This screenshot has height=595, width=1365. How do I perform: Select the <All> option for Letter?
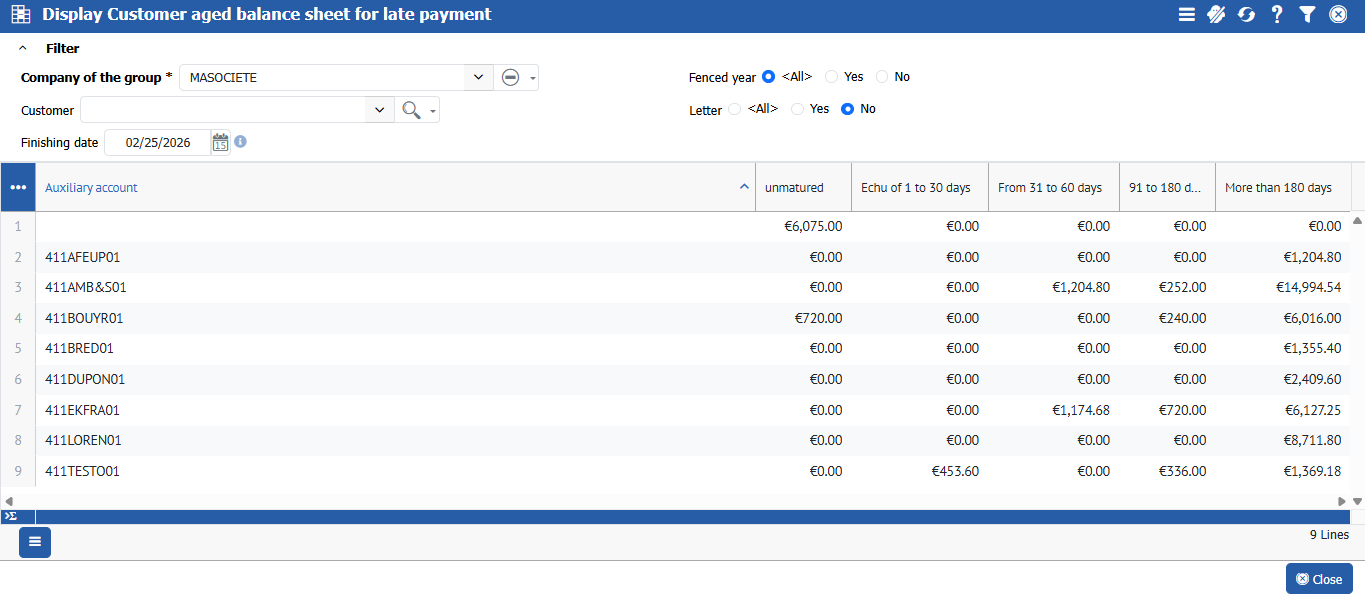pyautogui.click(x=735, y=109)
